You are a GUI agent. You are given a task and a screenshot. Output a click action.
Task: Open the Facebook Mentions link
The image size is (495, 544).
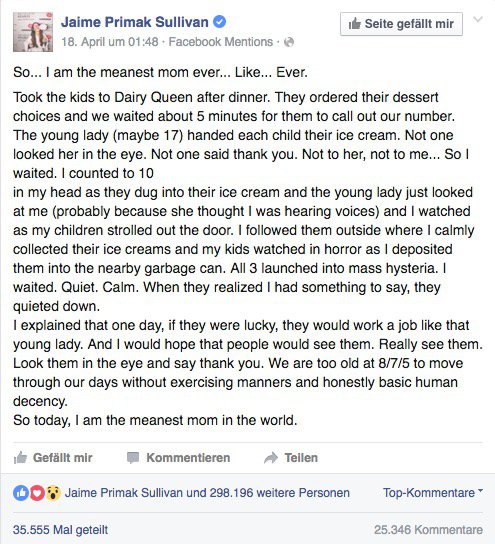click(221, 42)
